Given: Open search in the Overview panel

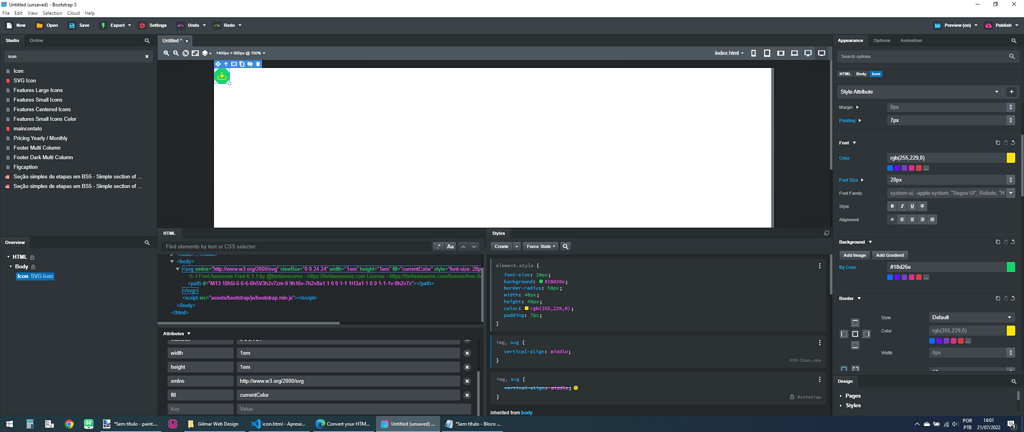Looking at the screenshot, I should click(147, 242).
